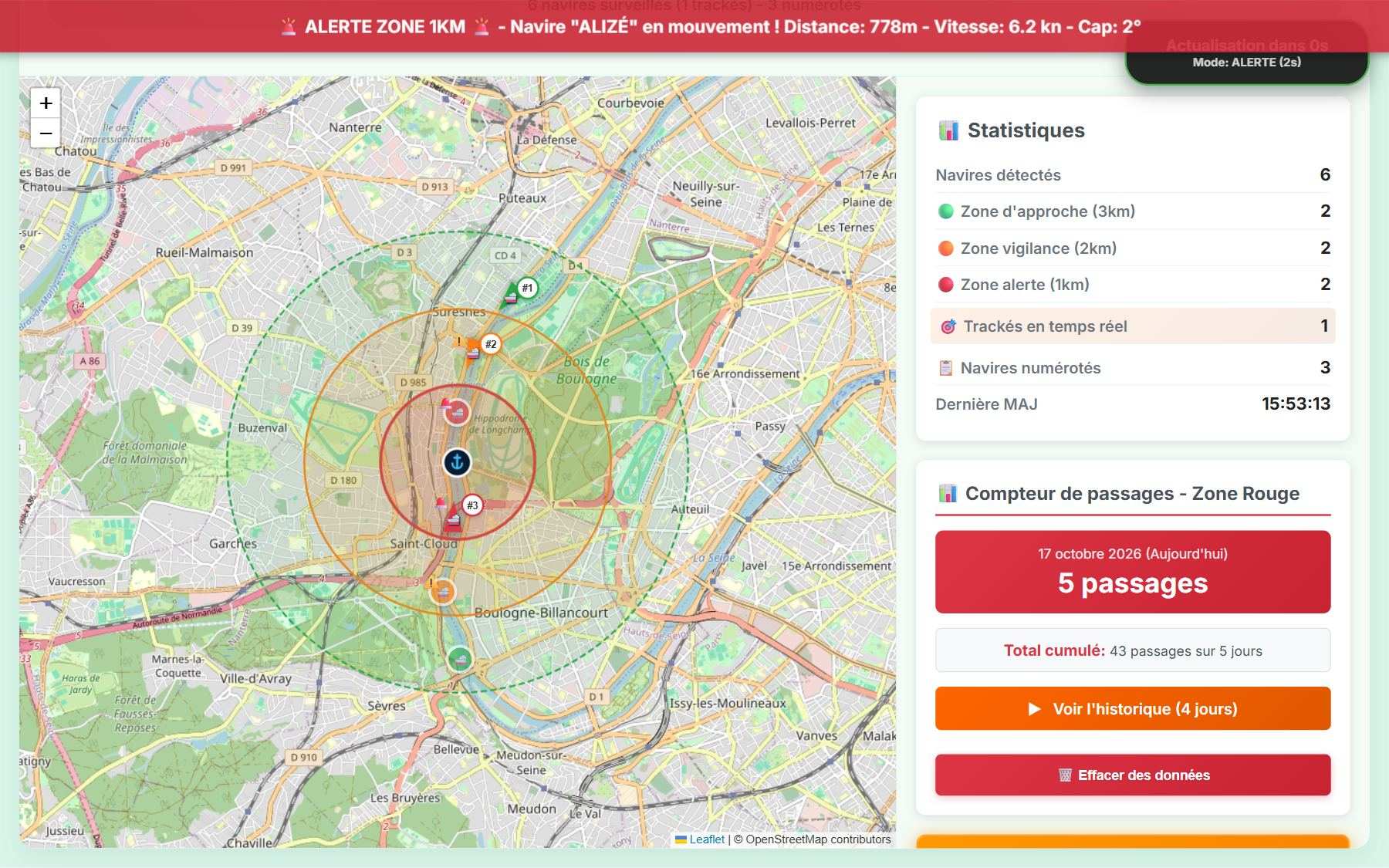Click the orange ship marker above Boulogne-Billancourt
Image resolution: width=1389 pixels, height=868 pixels.
442,592
